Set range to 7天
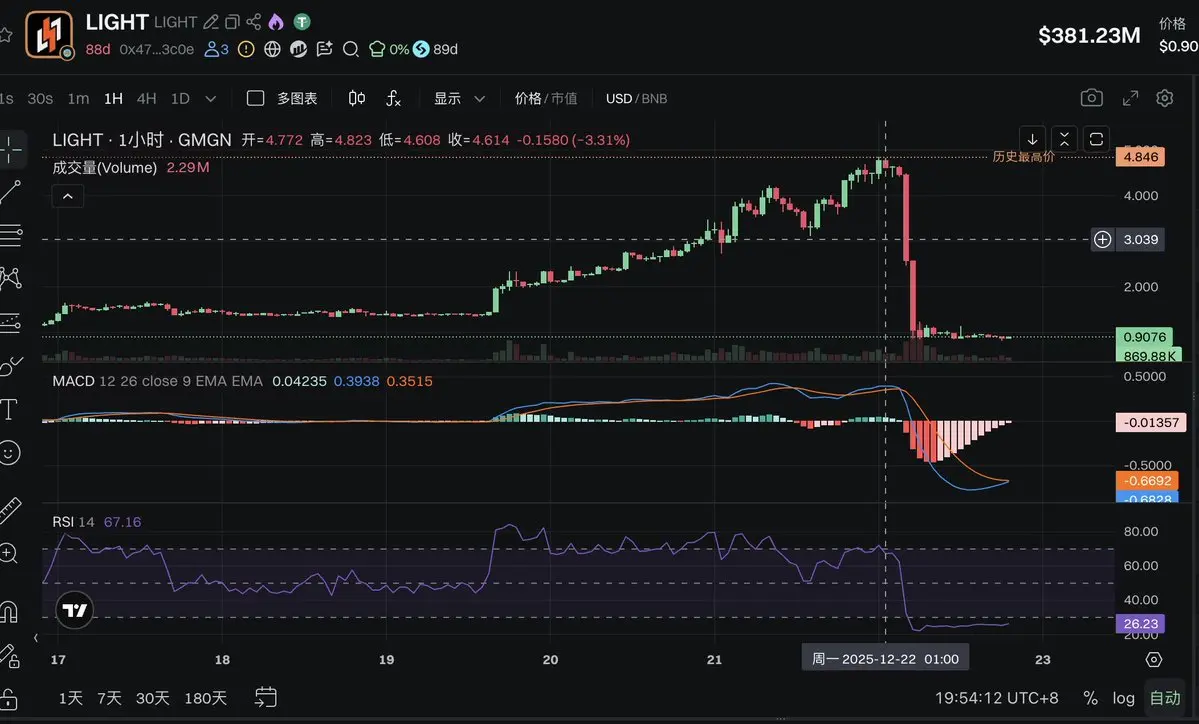This screenshot has height=724, width=1199. pyautogui.click(x=109, y=698)
